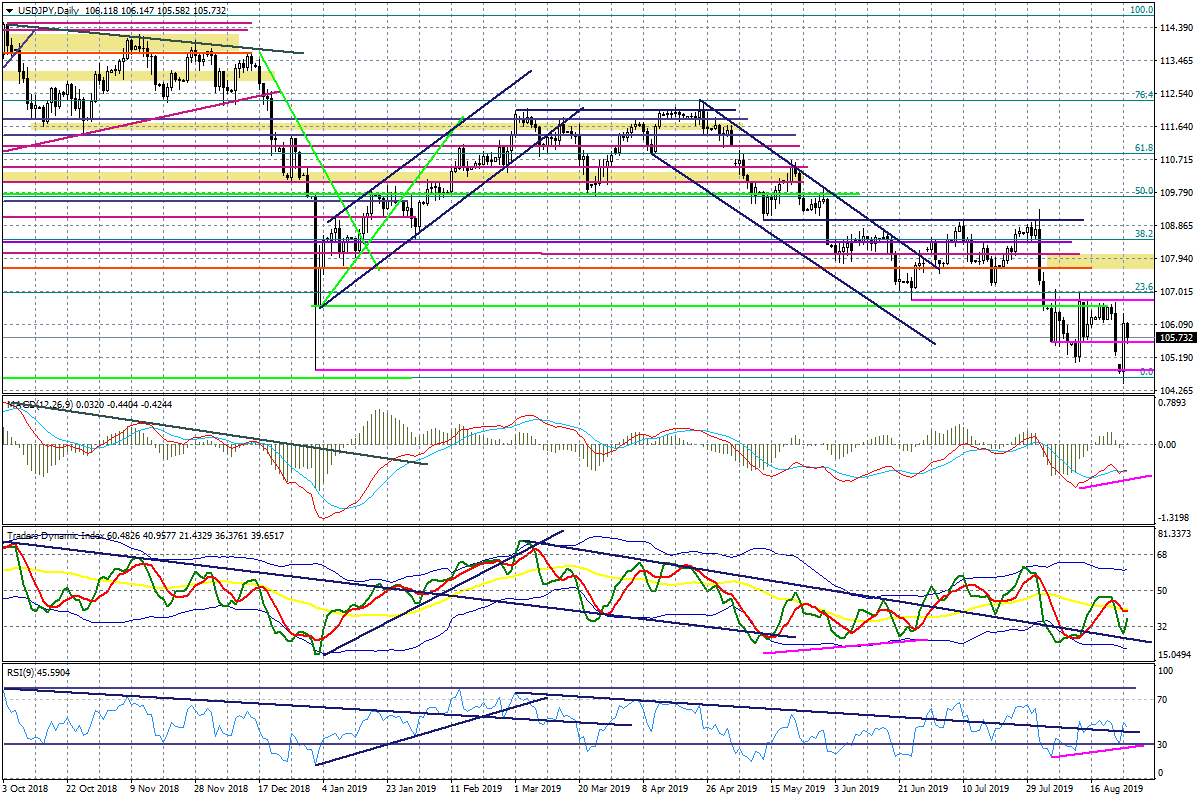Click the 4 Jan 2019 date label
Viewport: 1200px width, 800px height.
[344, 789]
